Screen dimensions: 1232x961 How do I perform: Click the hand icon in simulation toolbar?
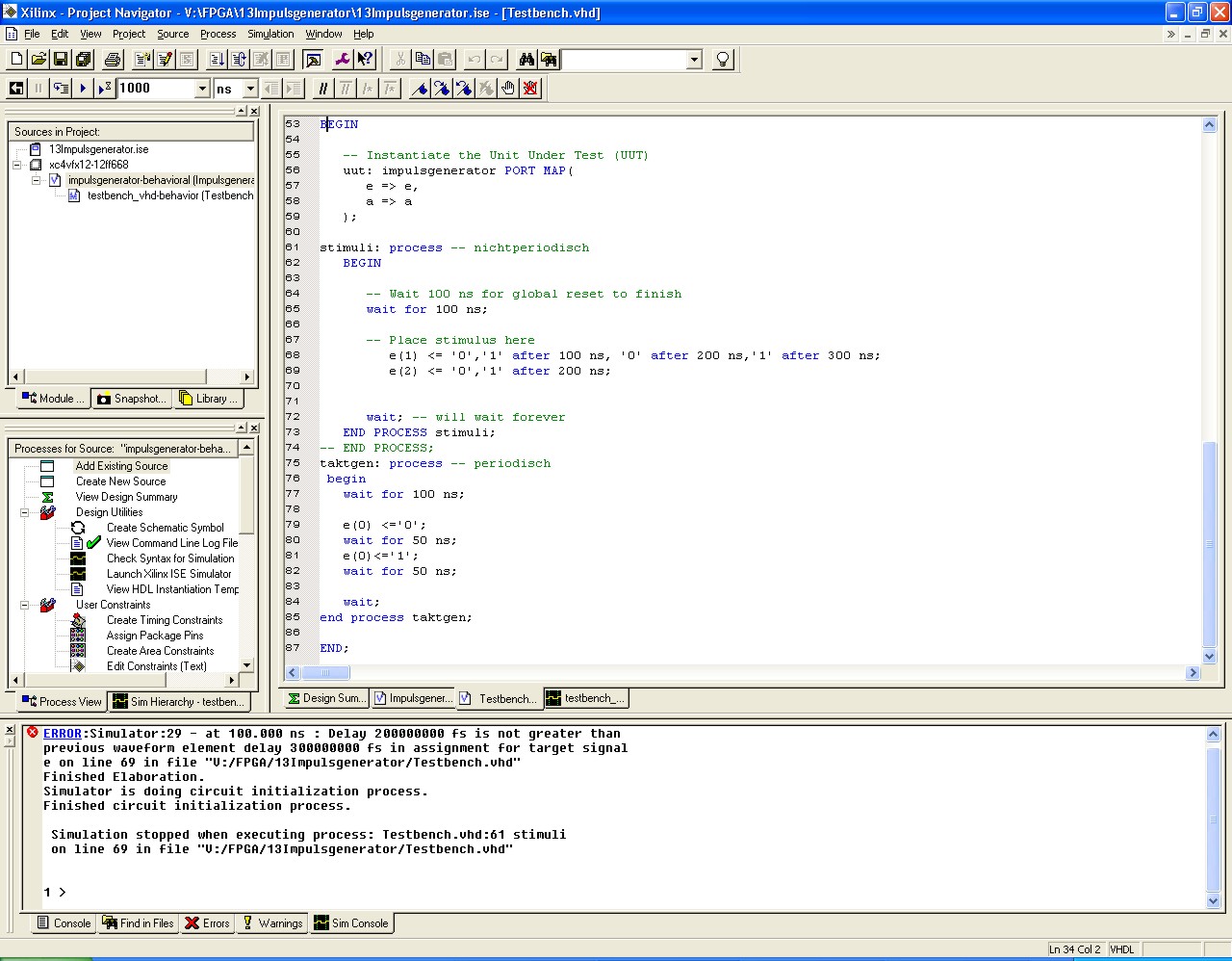[508, 89]
